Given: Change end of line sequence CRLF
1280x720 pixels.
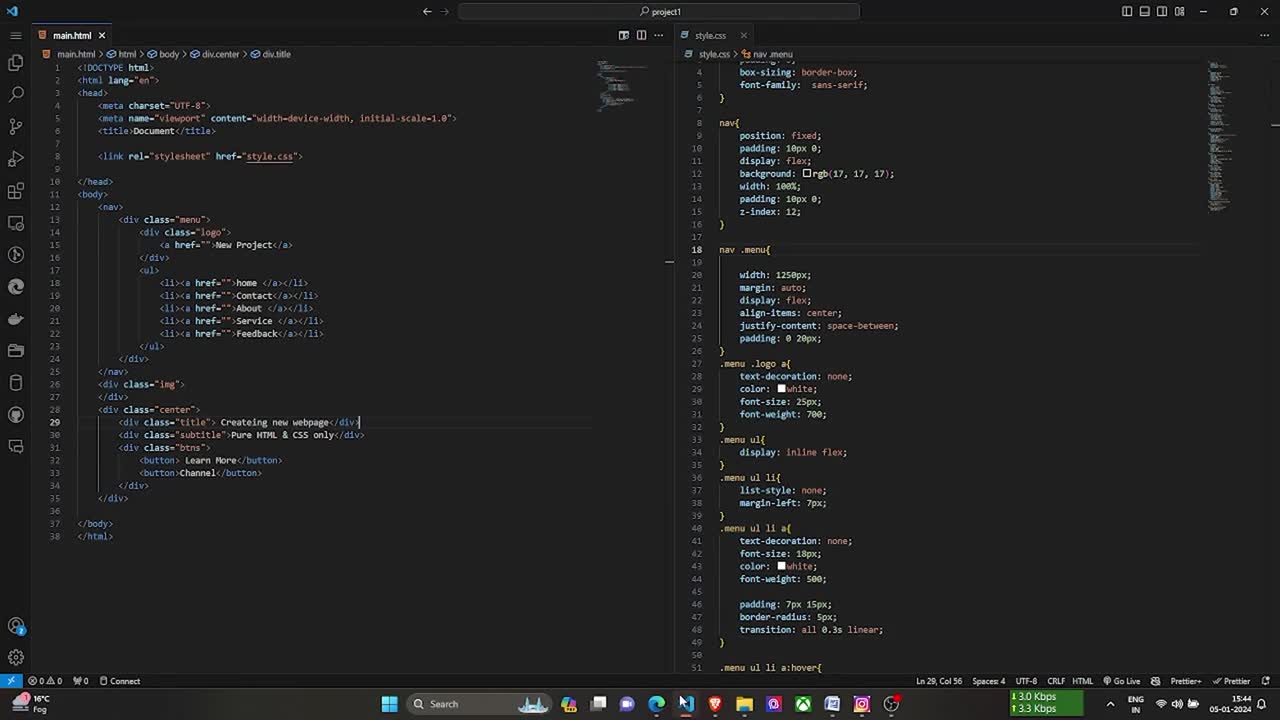Looking at the screenshot, I should [1056, 681].
